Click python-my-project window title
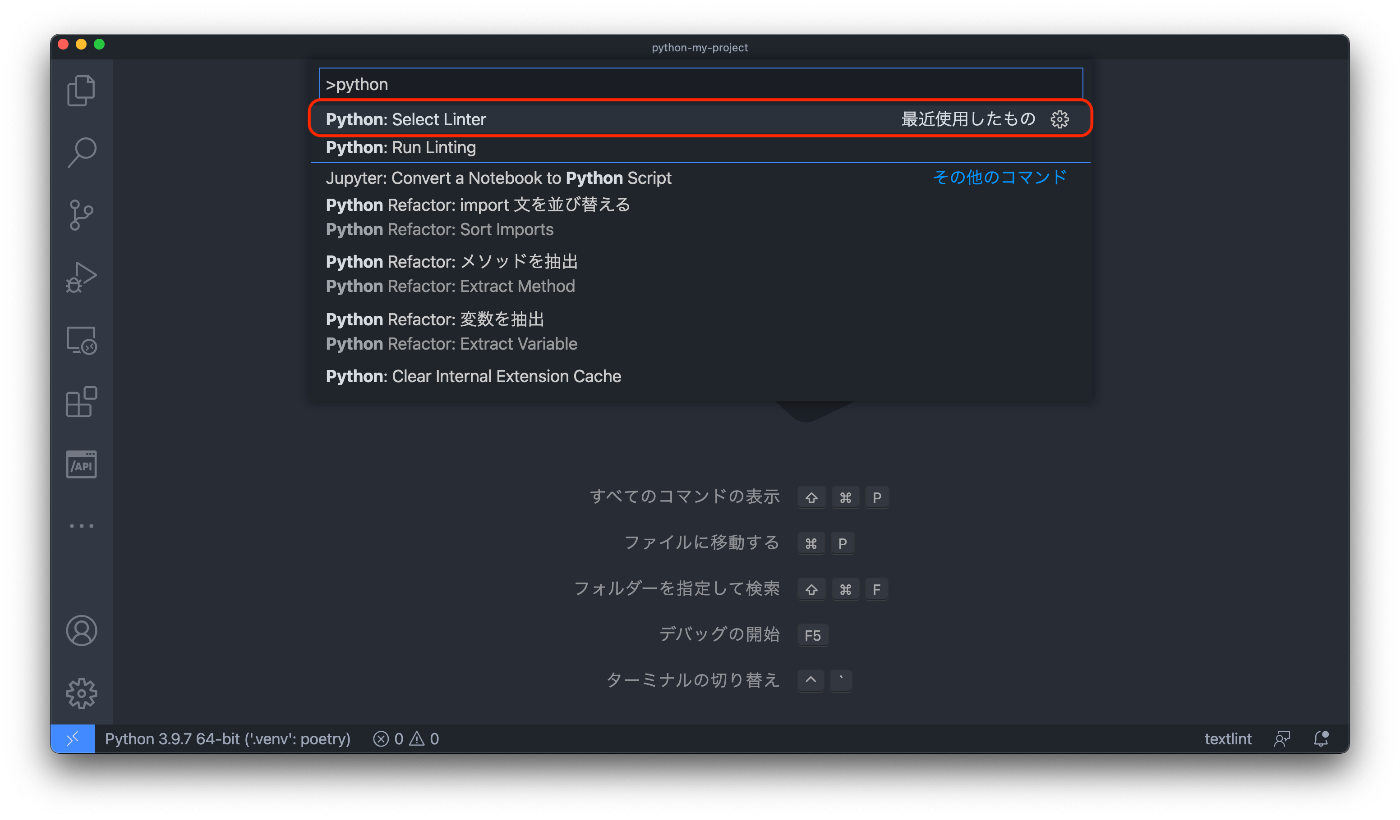This screenshot has width=1400, height=820. click(x=700, y=47)
